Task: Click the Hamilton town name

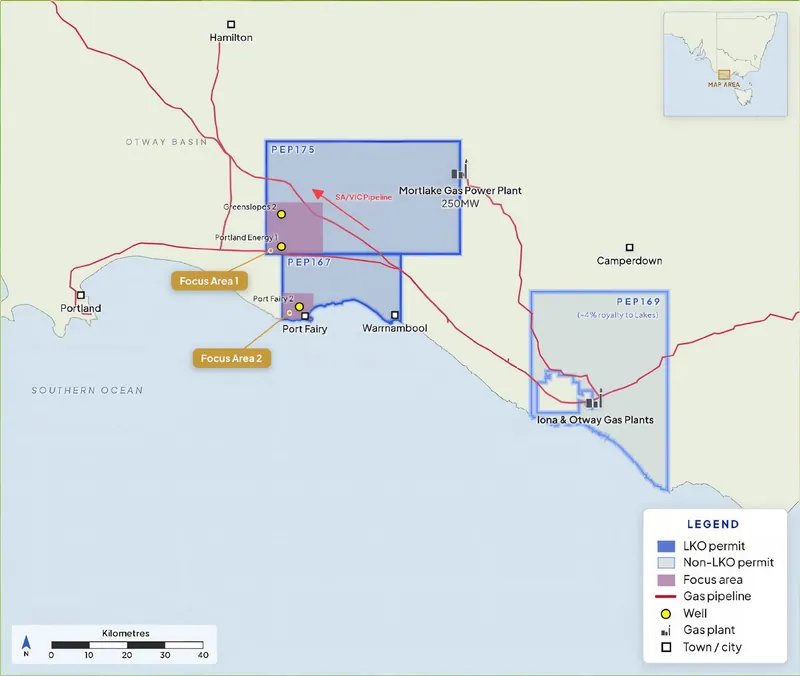Action: (231, 37)
